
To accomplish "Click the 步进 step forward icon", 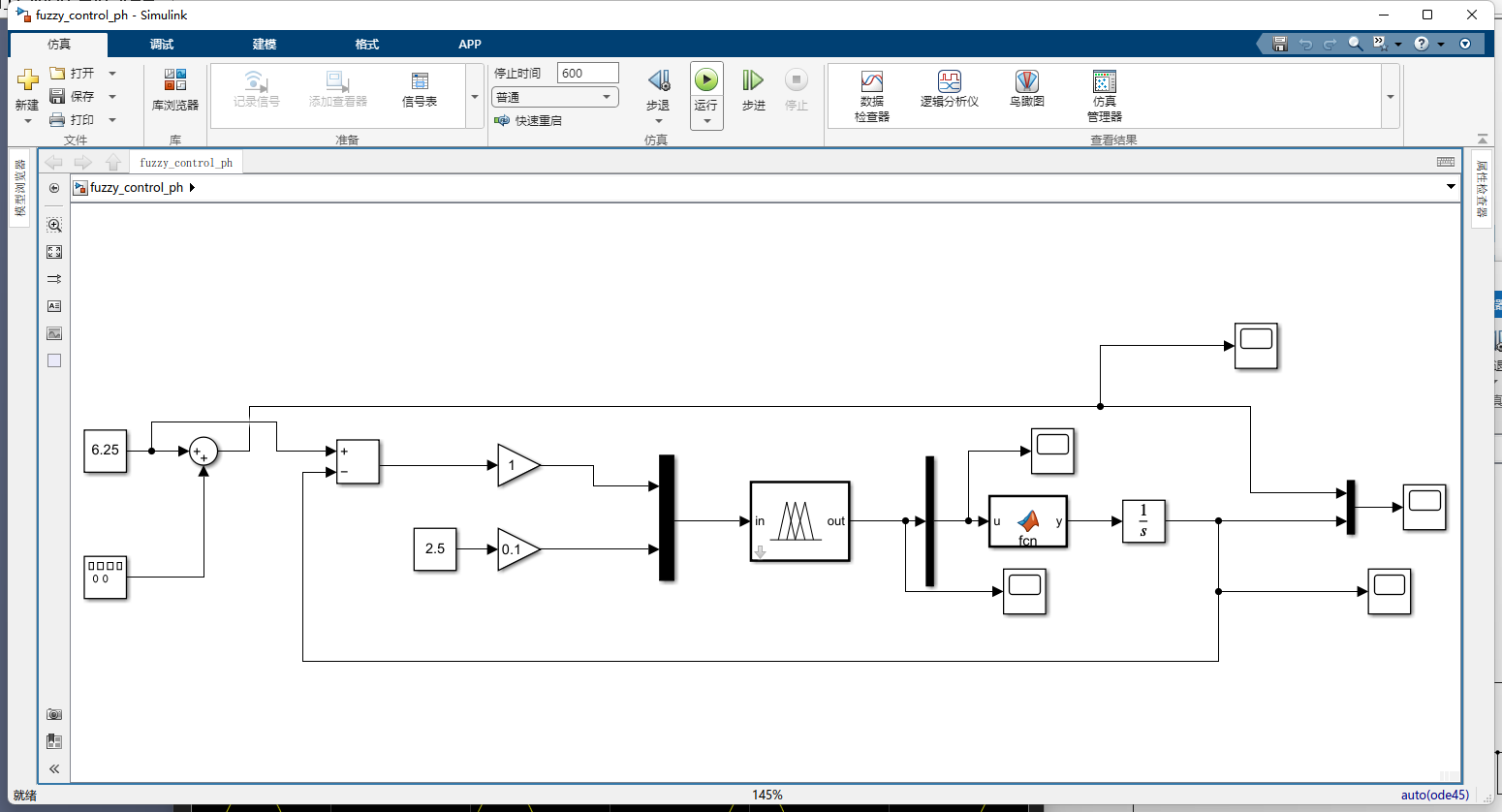I will click(753, 79).
